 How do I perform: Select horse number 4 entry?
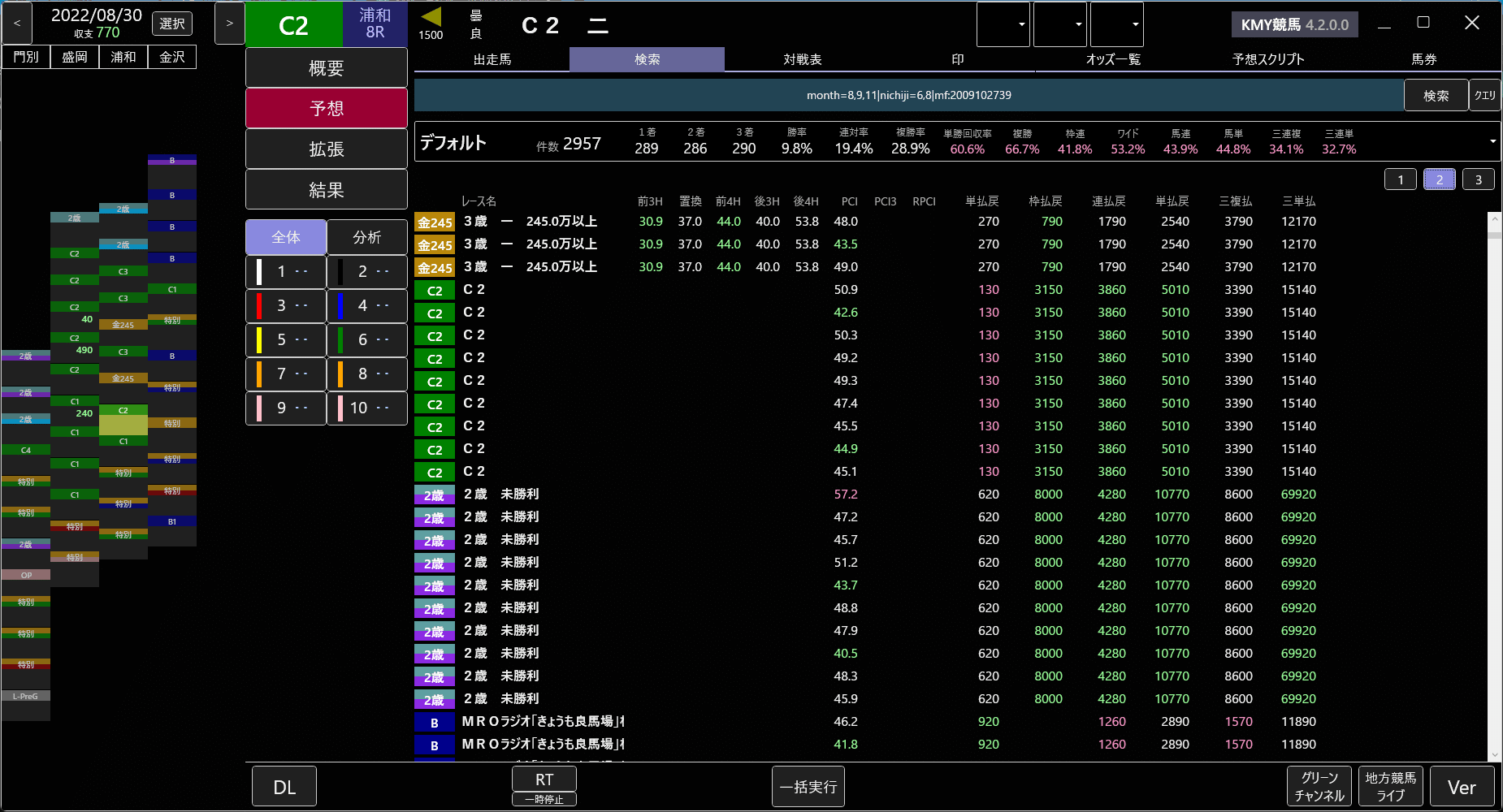pyautogui.click(x=367, y=305)
